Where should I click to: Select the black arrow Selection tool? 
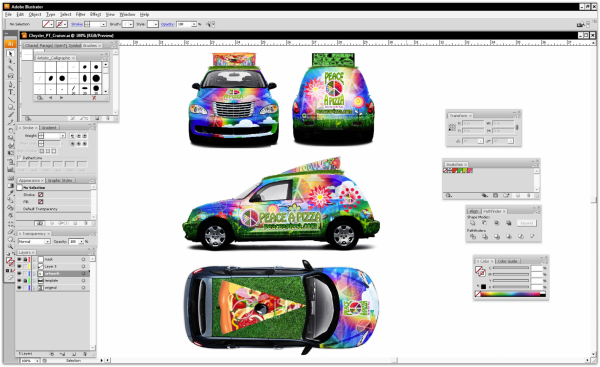[x=10, y=54]
